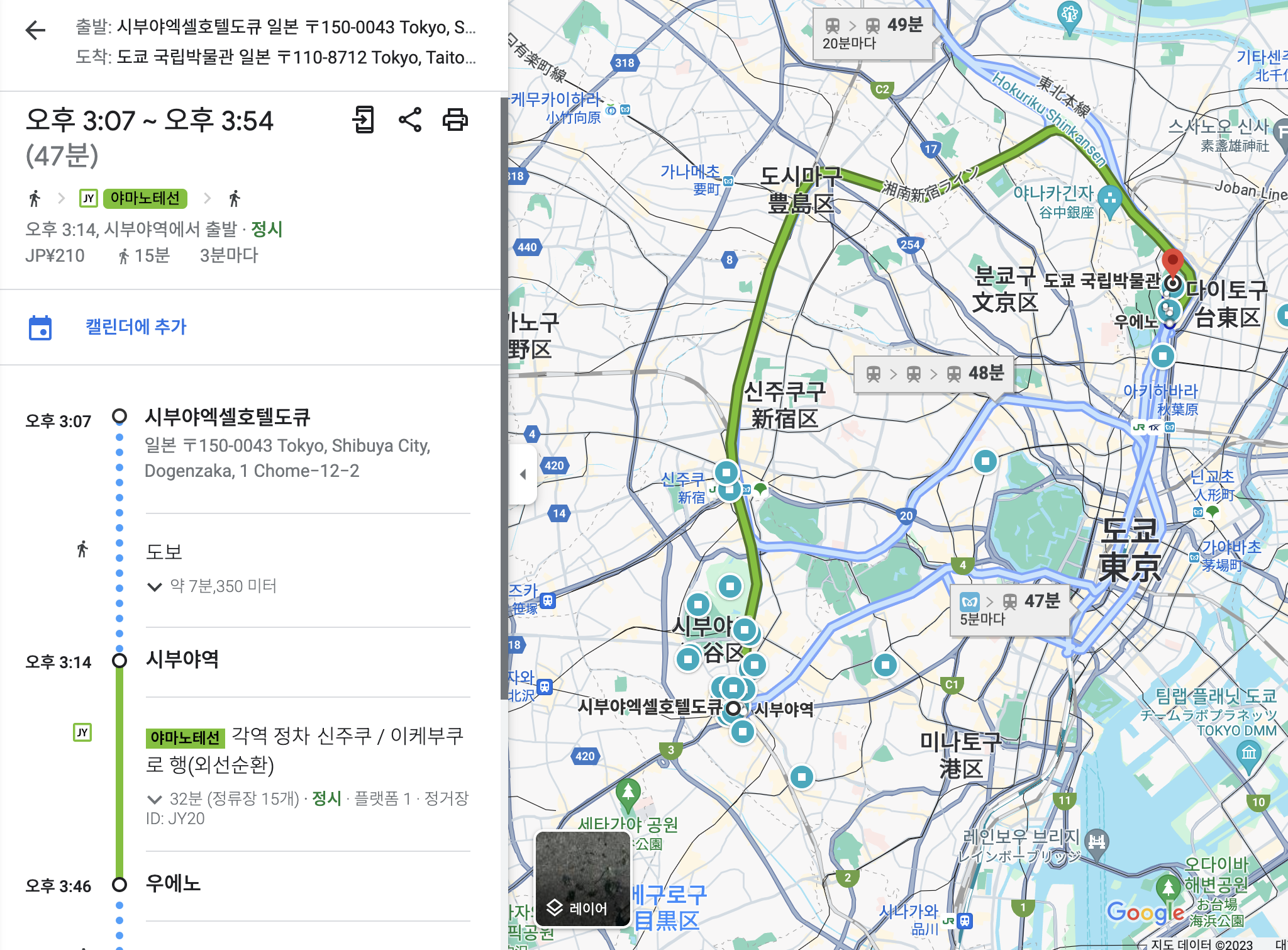The height and width of the screenshot is (950, 1288).
Task: Click the 레인보우 브리지 bridge icon on map
Action: [1097, 841]
